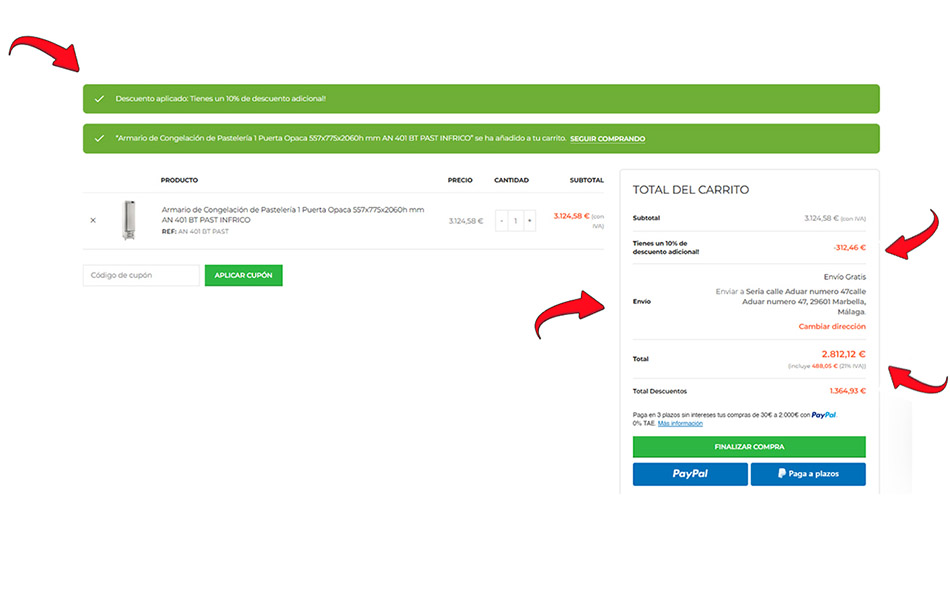950x600 pixels.
Task: Open the Cambiar dirección link
Action: coord(832,326)
